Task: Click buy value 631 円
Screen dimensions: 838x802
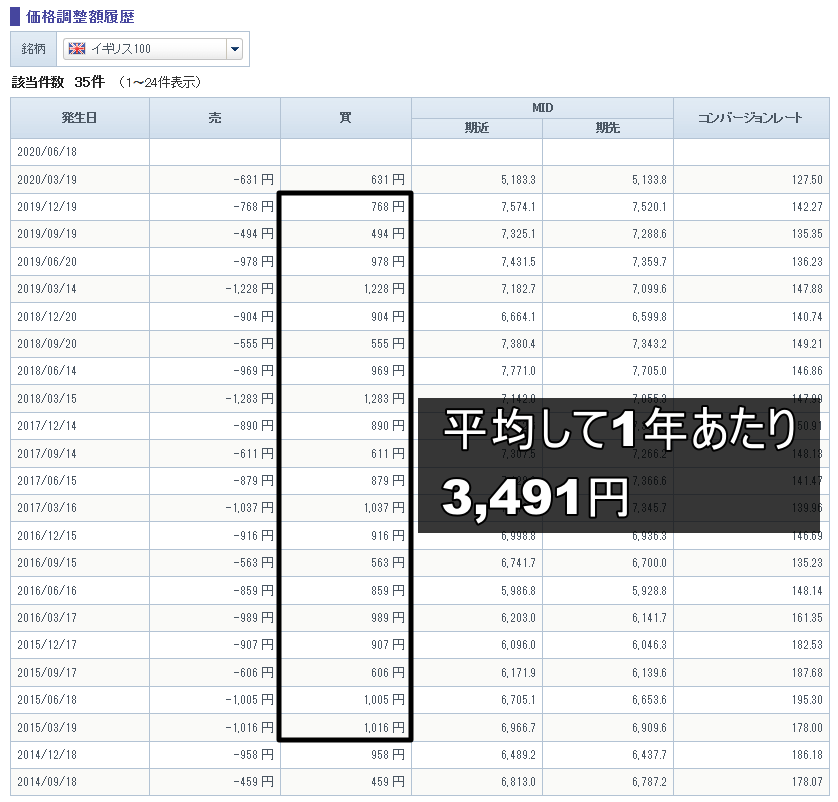Action: coord(388,180)
